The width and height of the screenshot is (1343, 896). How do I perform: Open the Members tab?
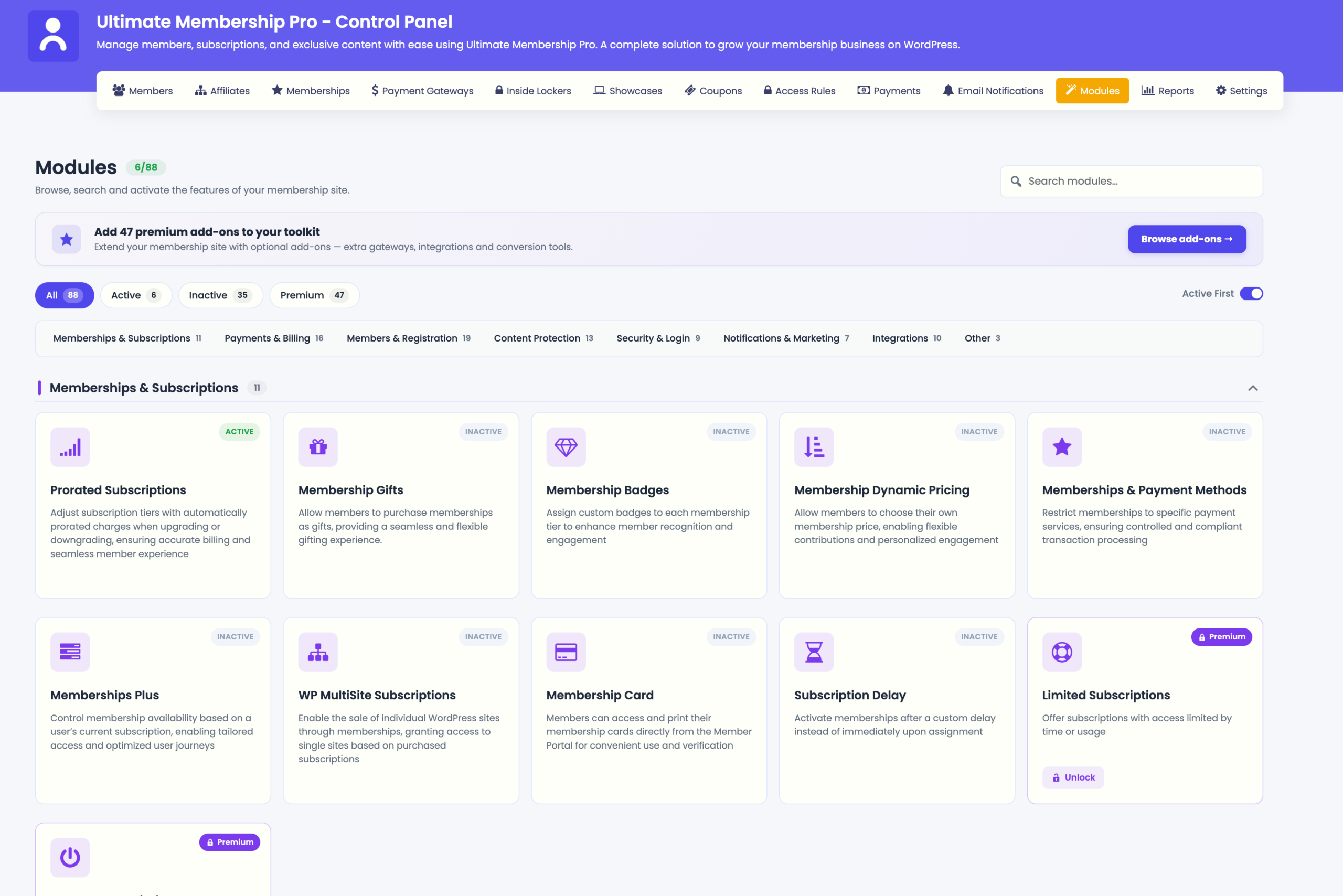pyautogui.click(x=143, y=90)
